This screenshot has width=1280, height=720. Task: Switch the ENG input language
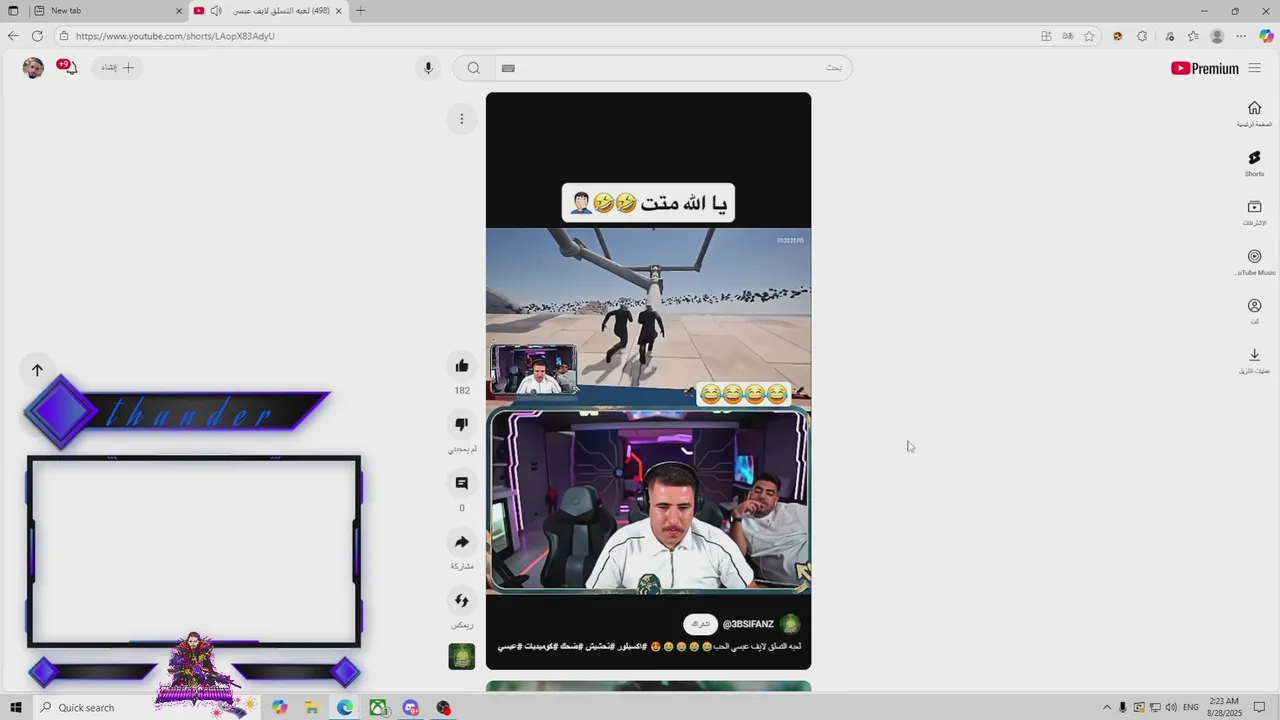tap(1191, 708)
